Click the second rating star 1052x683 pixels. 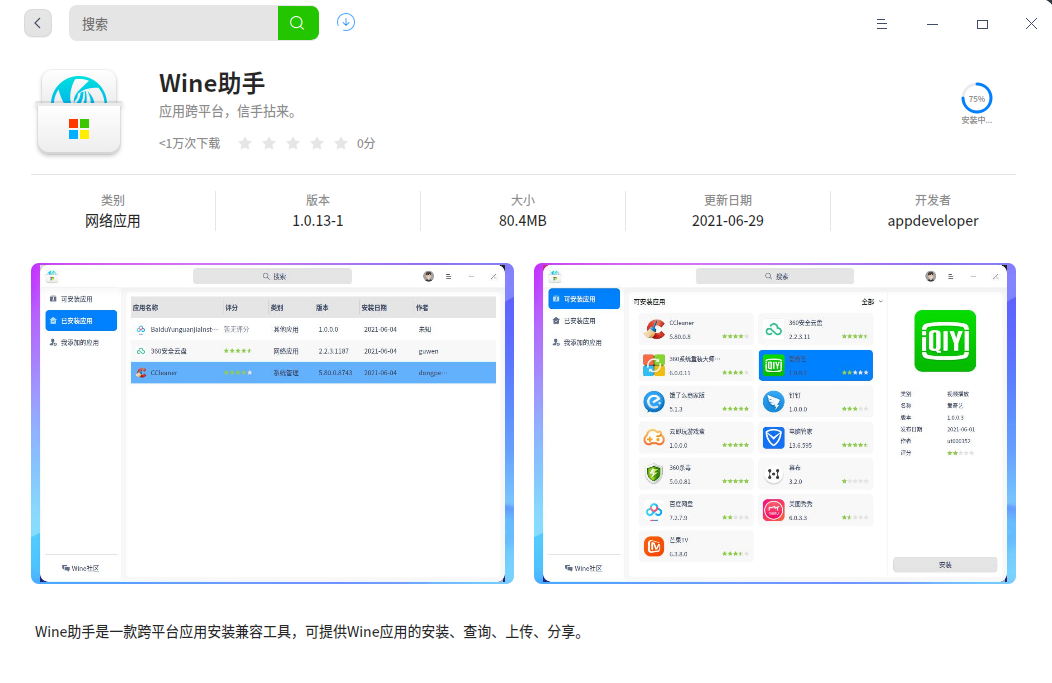pyautogui.click(x=269, y=143)
